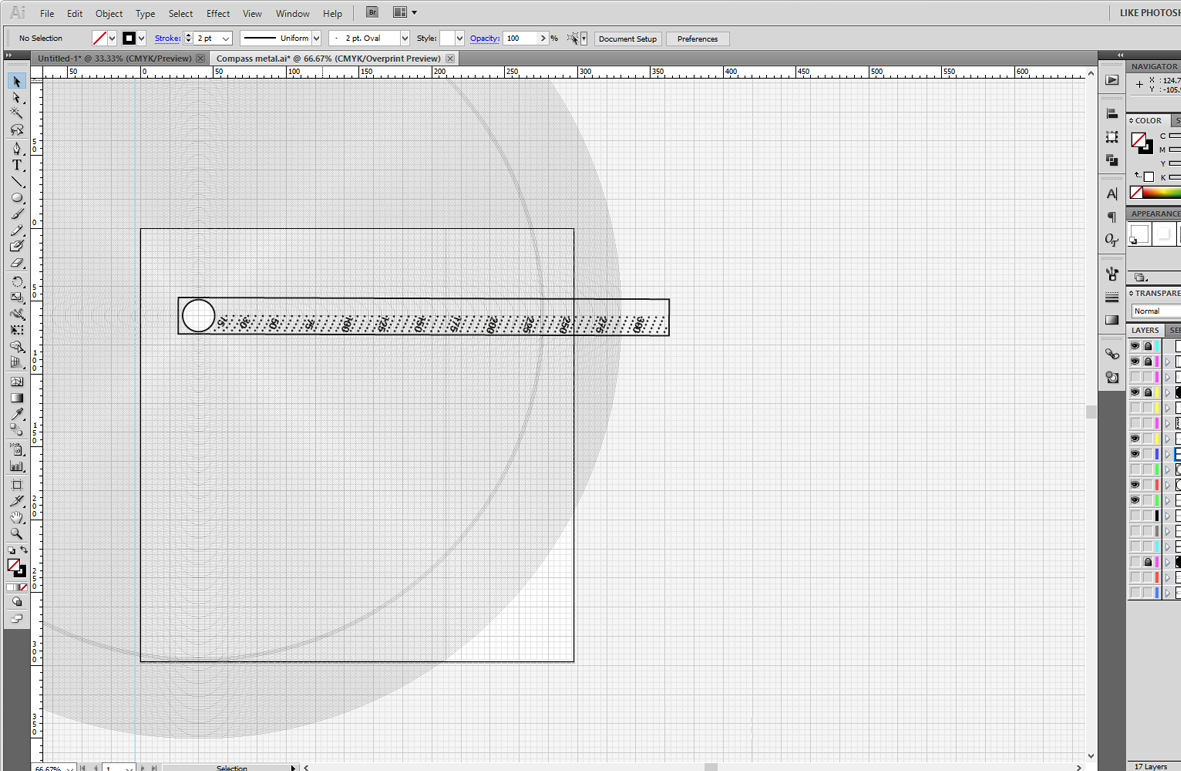Select the Magic Wand tool
The image size is (1181, 771).
pos(17,113)
